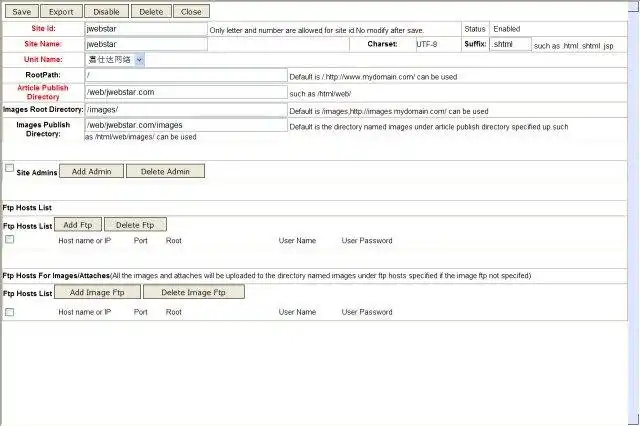Focus the RootPath input field

pos(186,75)
